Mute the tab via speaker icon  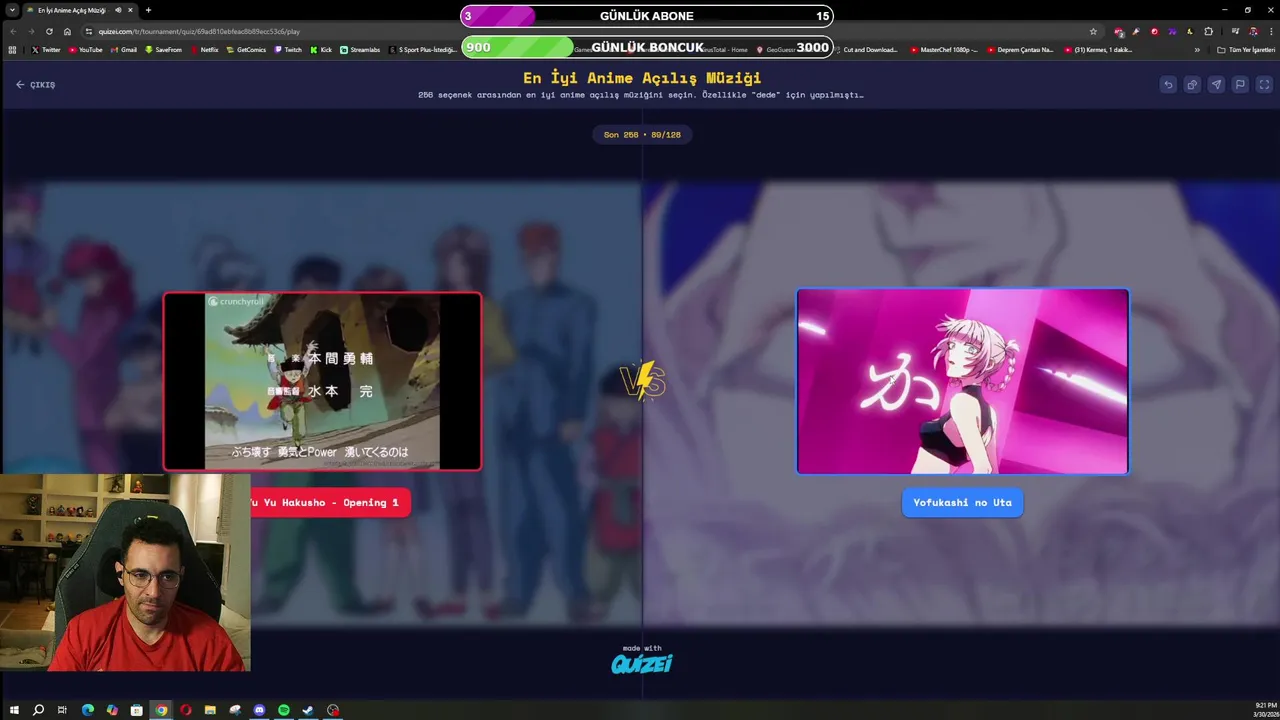point(118,10)
